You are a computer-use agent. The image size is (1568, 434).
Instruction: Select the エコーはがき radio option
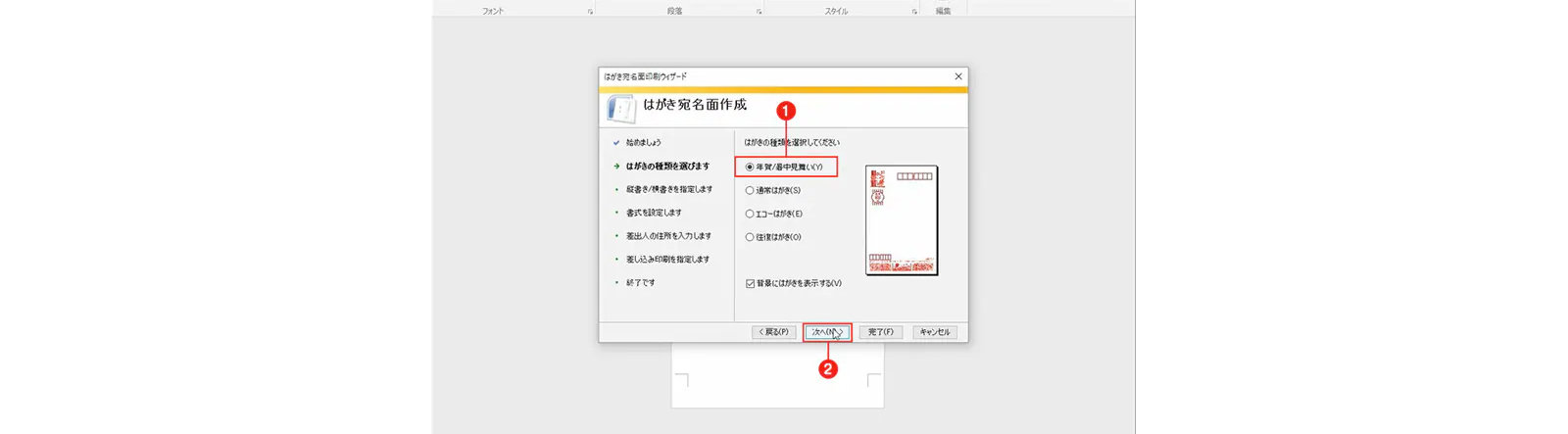(x=750, y=214)
